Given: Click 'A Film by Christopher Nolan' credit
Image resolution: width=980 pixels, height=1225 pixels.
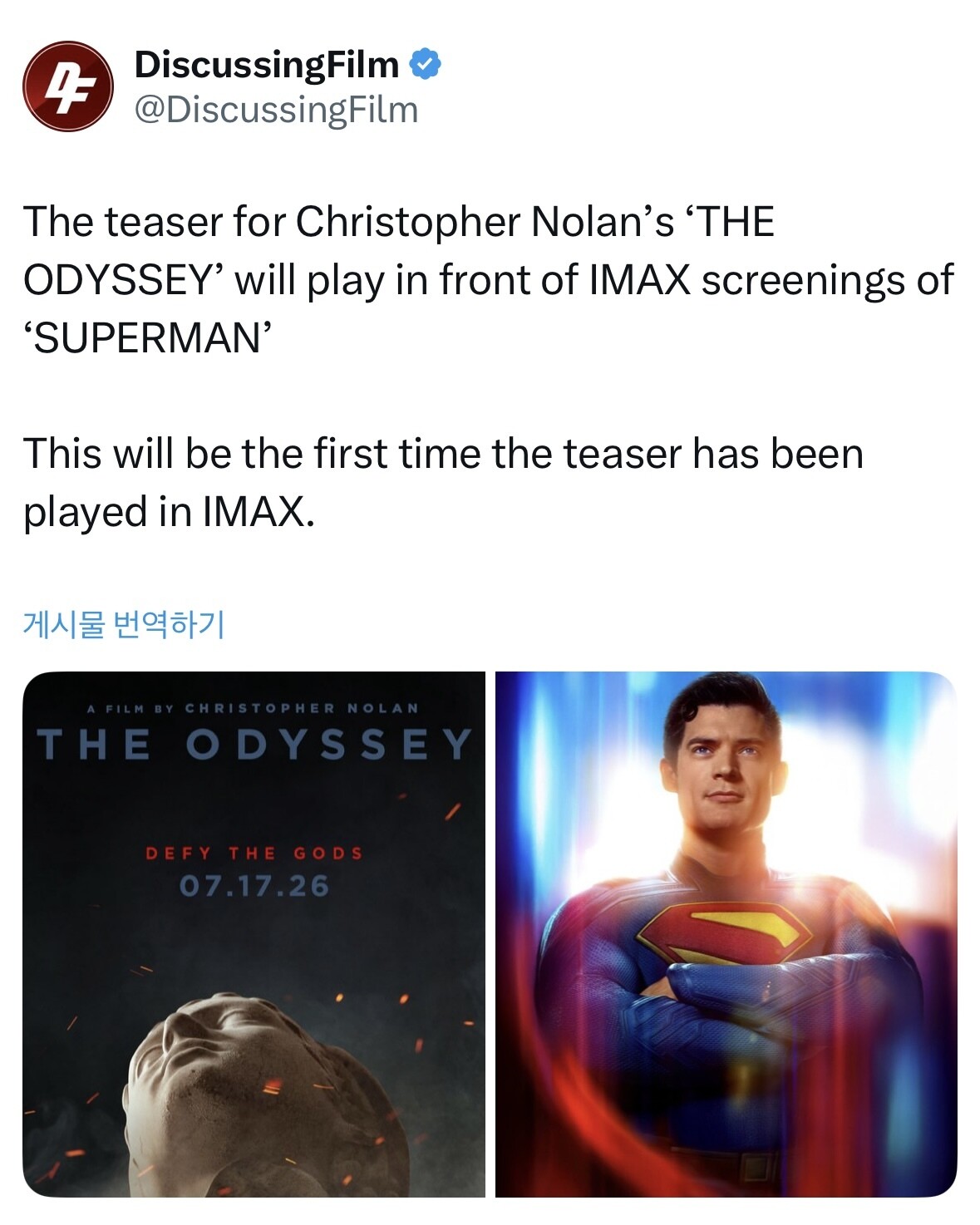Looking at the screenshot, I should click(x=254, y=708).
